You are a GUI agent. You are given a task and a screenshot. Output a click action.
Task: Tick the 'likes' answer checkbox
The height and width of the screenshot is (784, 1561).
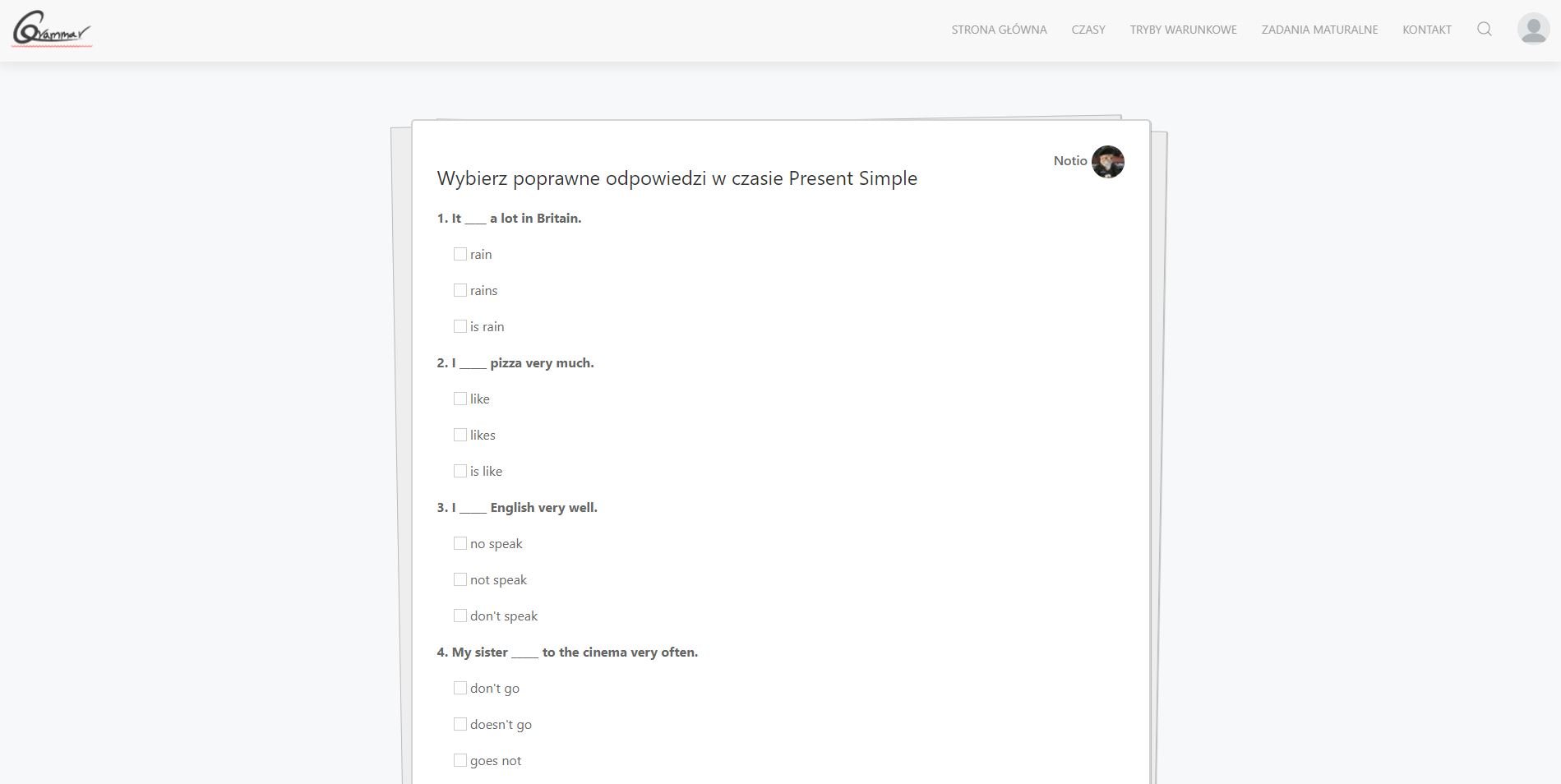(460, 436)
